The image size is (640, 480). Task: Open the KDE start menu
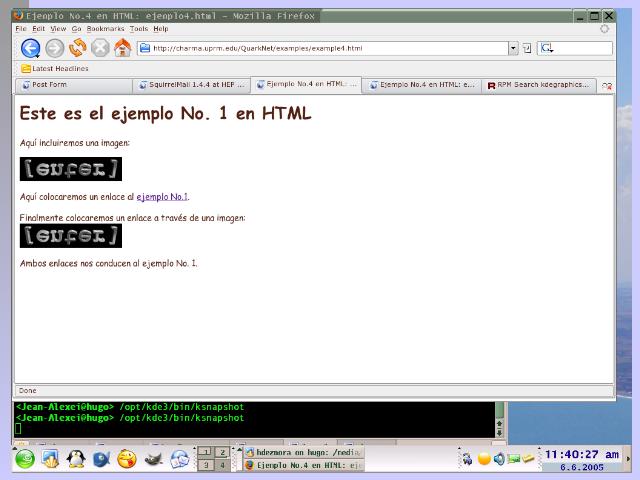coord(24,459)
